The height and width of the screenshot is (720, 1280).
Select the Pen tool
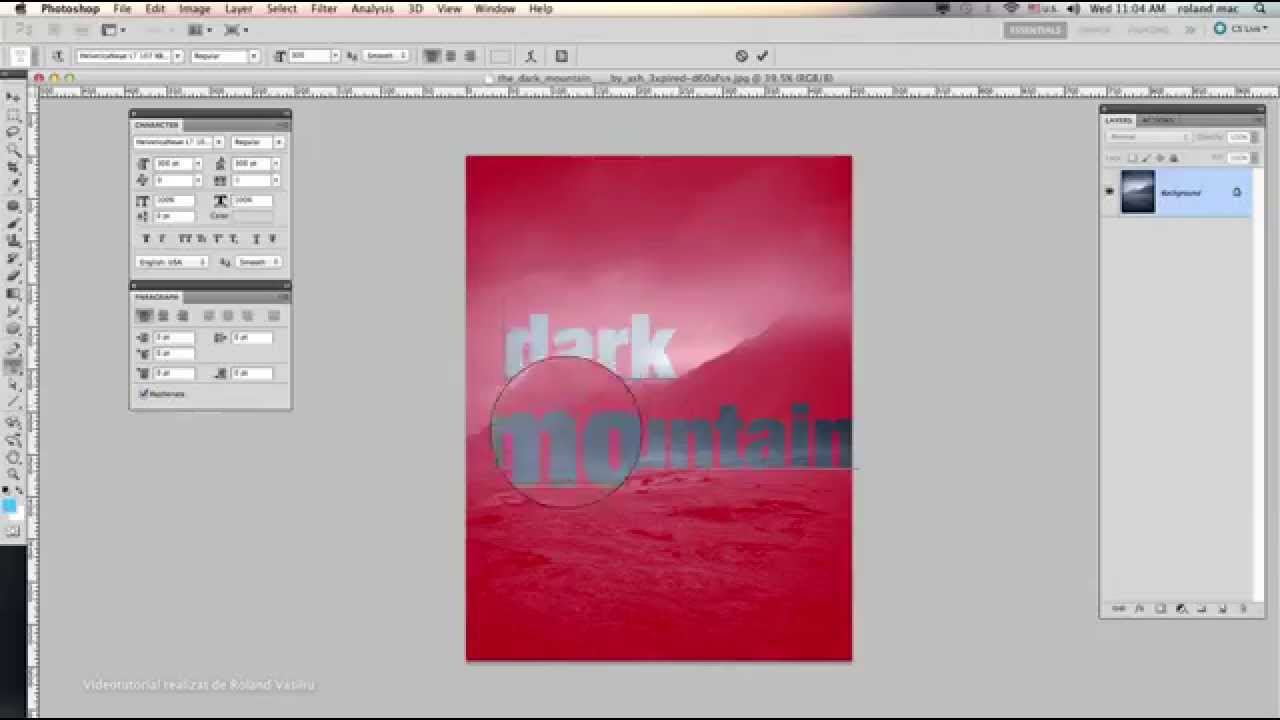pos(13,349)
